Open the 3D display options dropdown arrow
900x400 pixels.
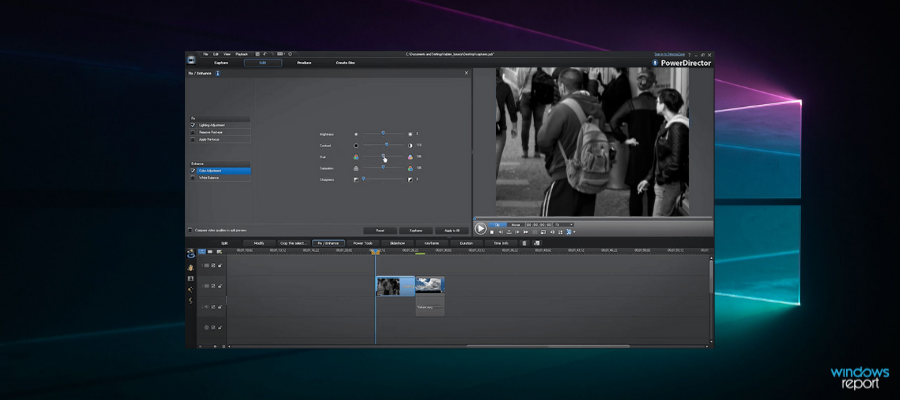point(574,232)
